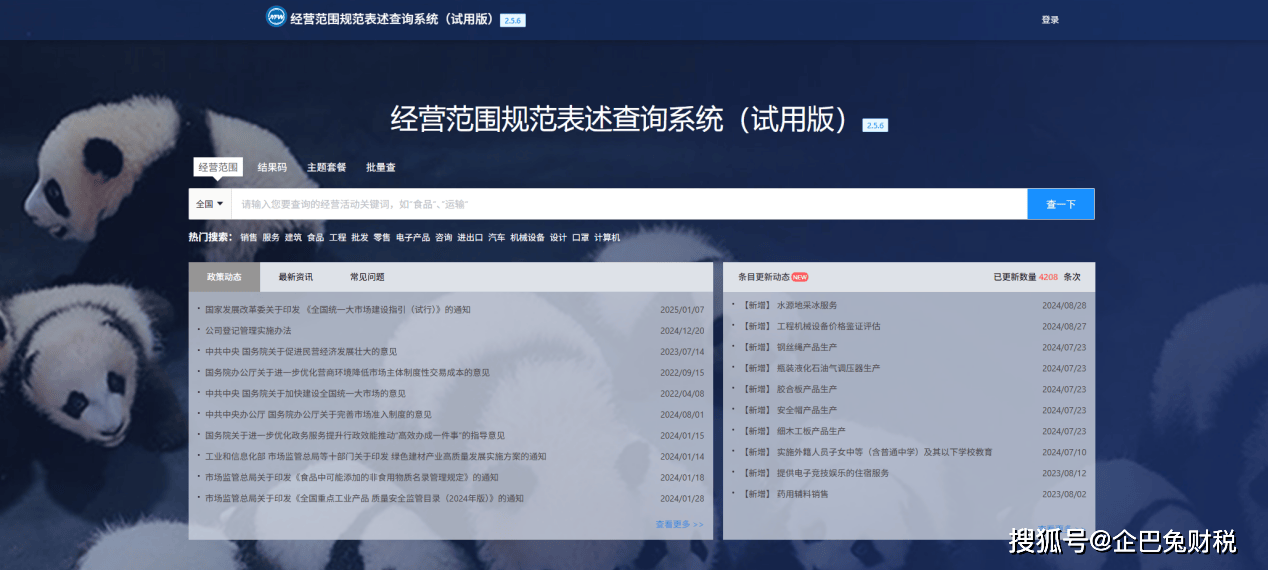Screen dimensions: 1268x570
Task: Click hot search keyword 零售
Action: tap(382, 238)
